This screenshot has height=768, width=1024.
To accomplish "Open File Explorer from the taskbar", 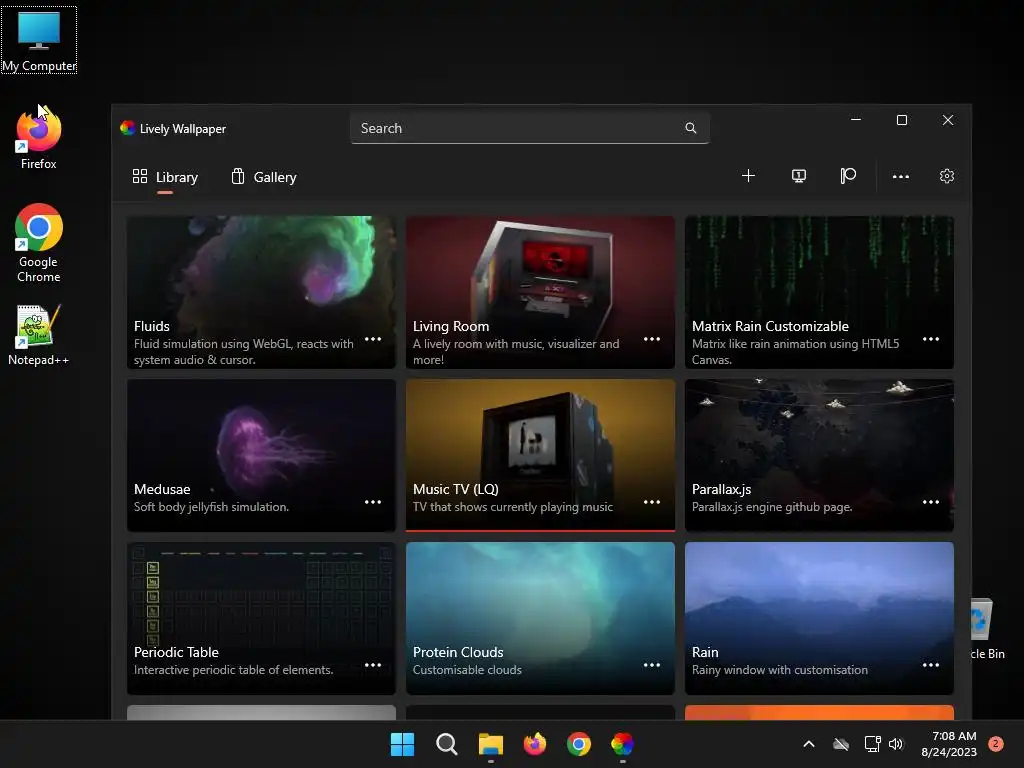I will 490,744.
